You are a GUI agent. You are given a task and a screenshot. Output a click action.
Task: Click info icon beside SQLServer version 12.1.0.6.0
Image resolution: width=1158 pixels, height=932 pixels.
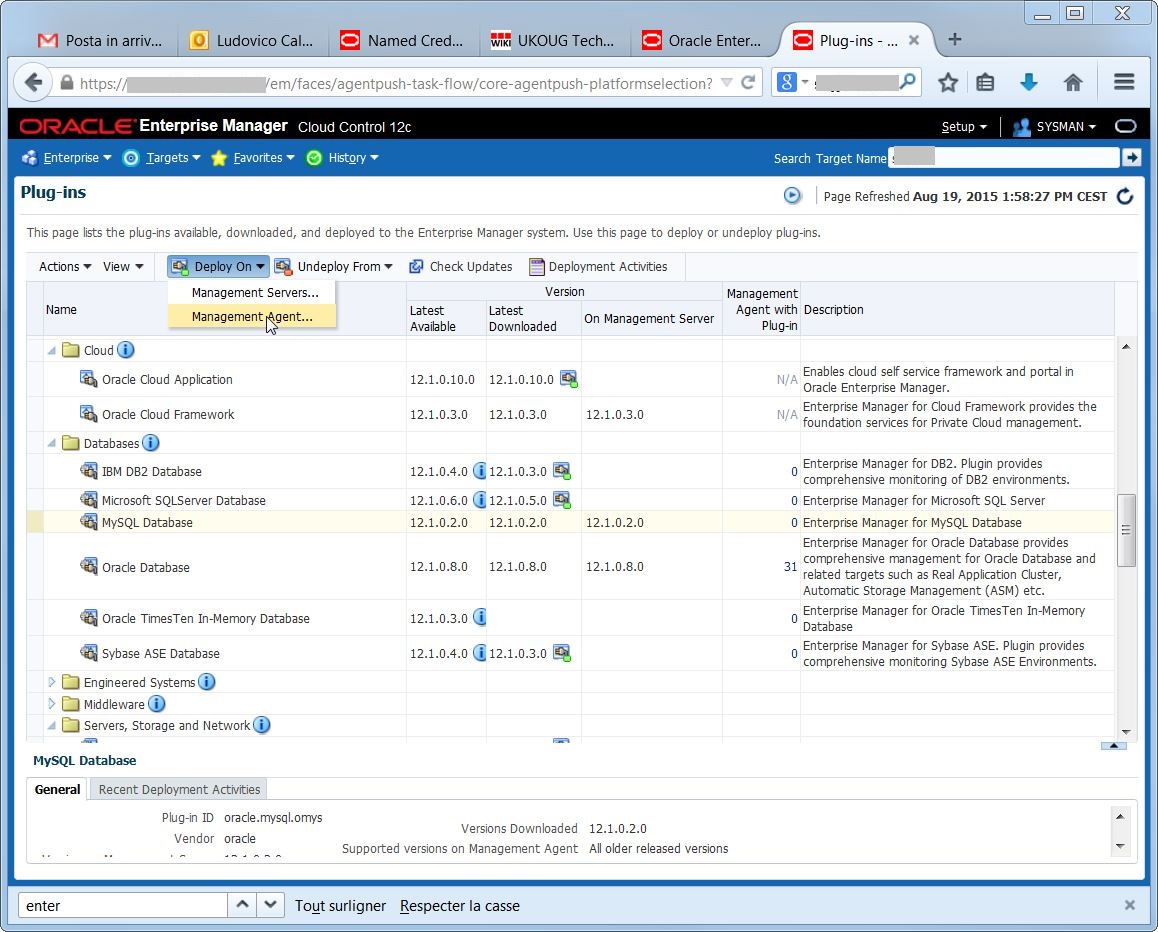click(x=479, y=500)
